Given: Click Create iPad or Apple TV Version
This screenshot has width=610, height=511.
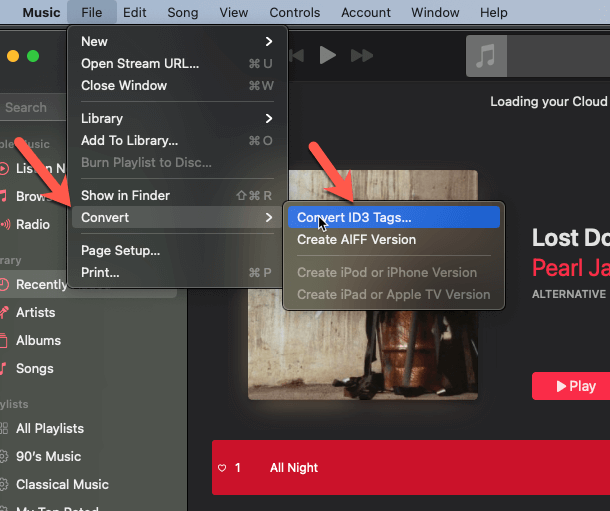Looking at the screenshot, I should pos(394,294).
